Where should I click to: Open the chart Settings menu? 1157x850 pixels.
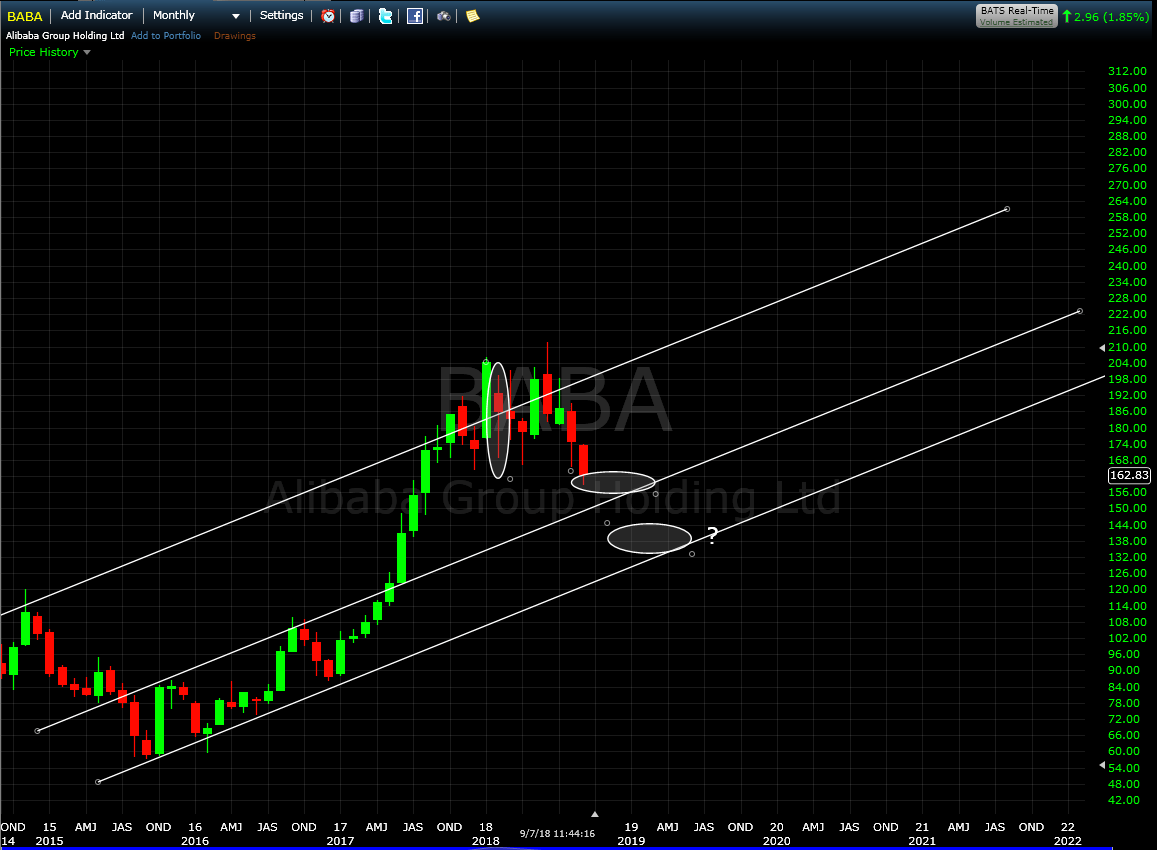click(x=281, y=15)
